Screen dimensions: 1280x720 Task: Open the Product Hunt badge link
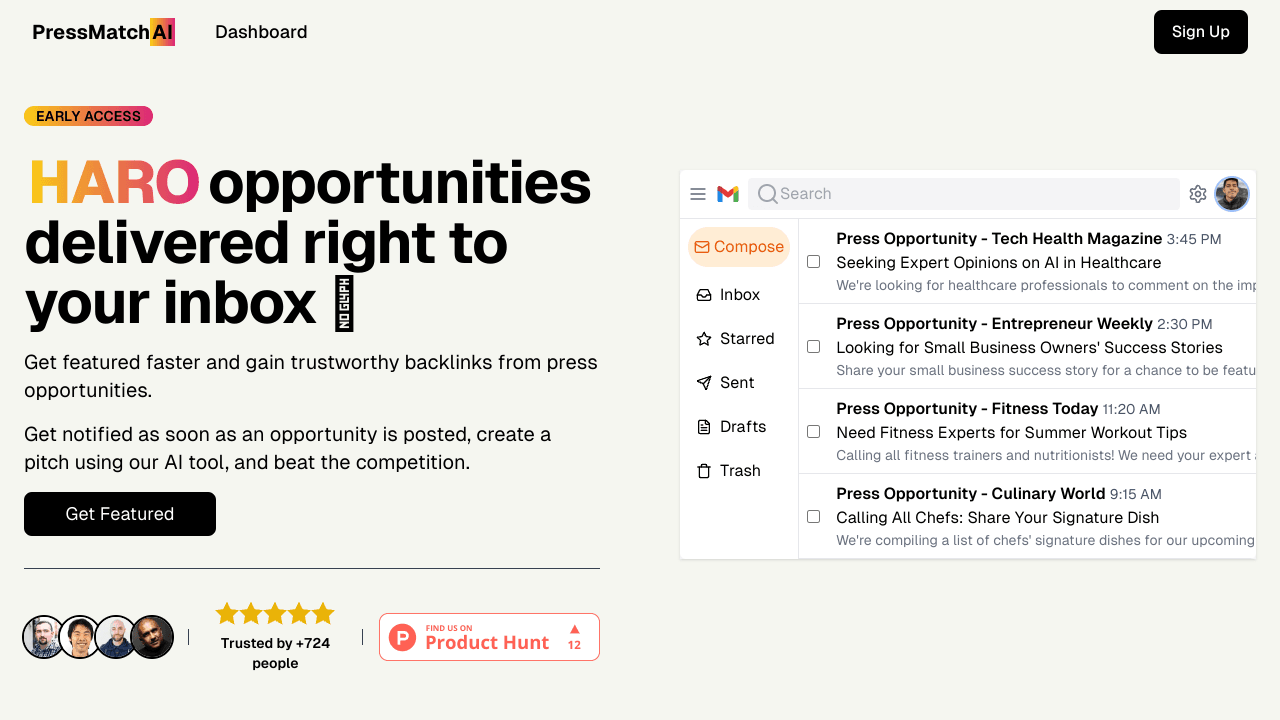489,637
